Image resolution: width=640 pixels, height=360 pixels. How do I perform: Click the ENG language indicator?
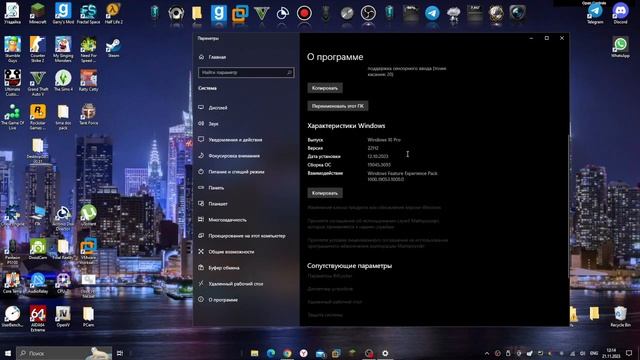(594, 353)
